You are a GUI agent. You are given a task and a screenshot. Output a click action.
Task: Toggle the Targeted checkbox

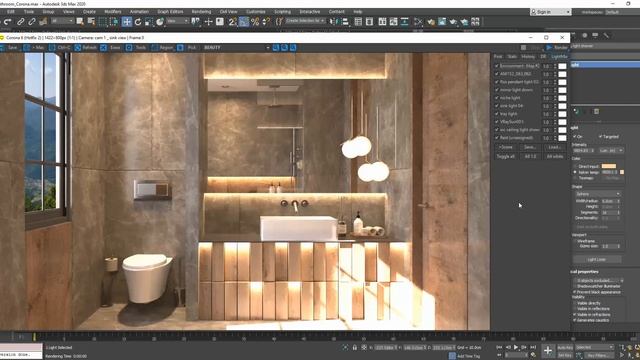coord(600,136)
